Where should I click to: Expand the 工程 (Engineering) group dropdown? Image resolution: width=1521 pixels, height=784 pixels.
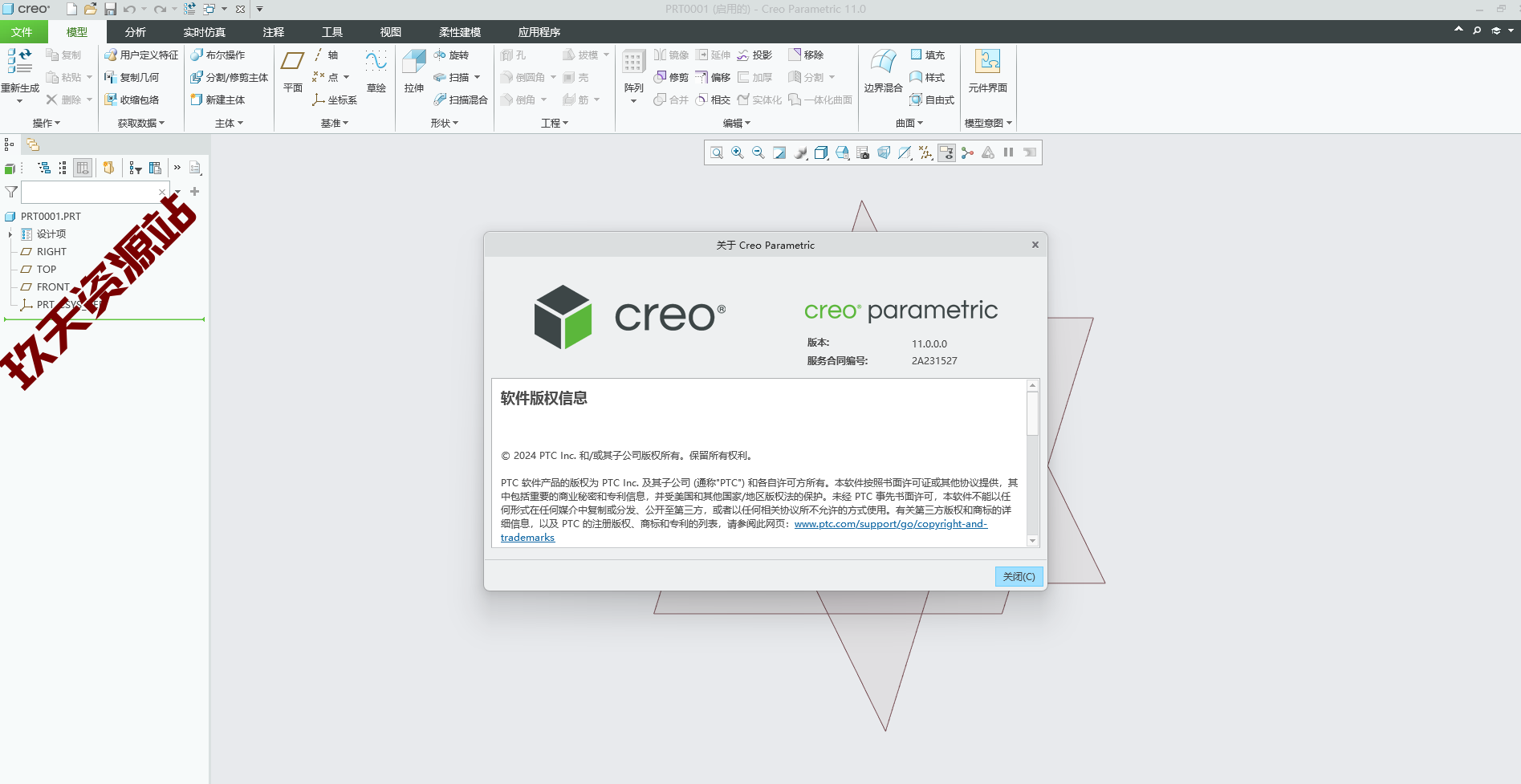(x=555, y=123)
